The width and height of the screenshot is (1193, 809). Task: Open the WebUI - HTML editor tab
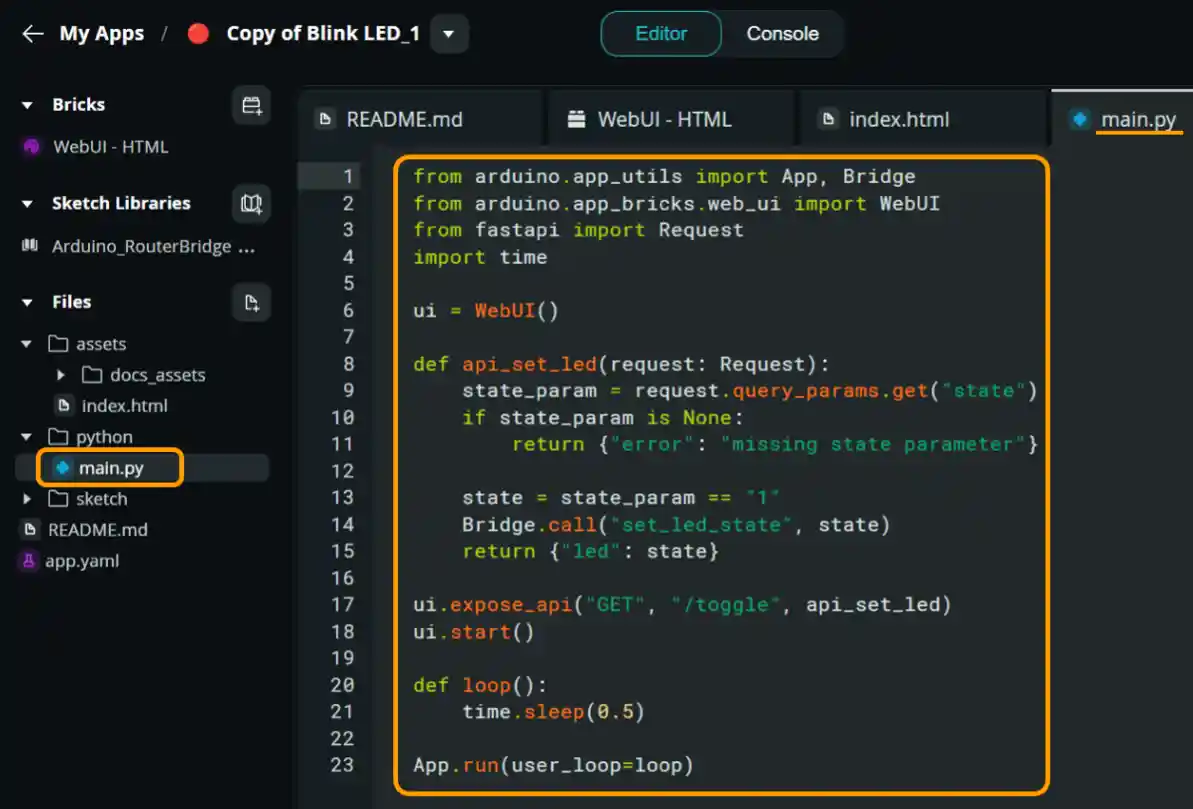click(x=665, y=119)
